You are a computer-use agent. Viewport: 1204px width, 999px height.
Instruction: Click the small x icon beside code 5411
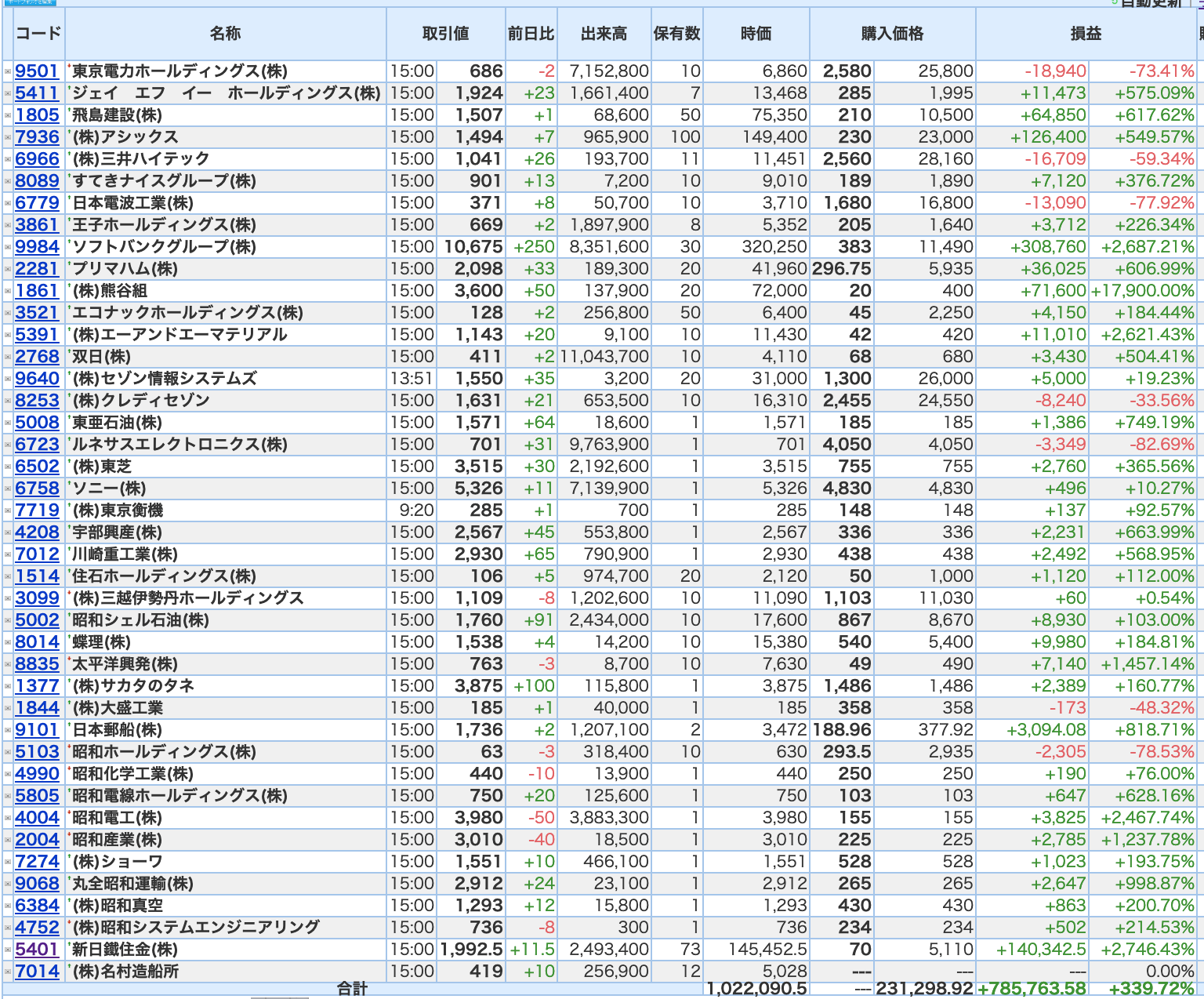[x=8, y=93]
